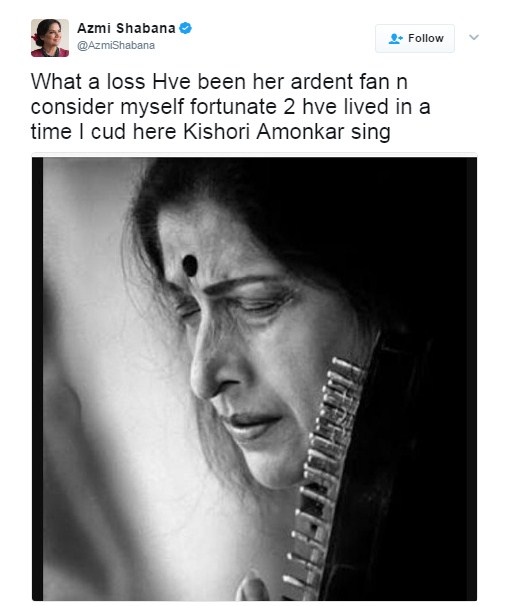Follow the Azmi Shabana account
Image resolution: width=509 pixels, height=606 pixels.
point(415,38)
